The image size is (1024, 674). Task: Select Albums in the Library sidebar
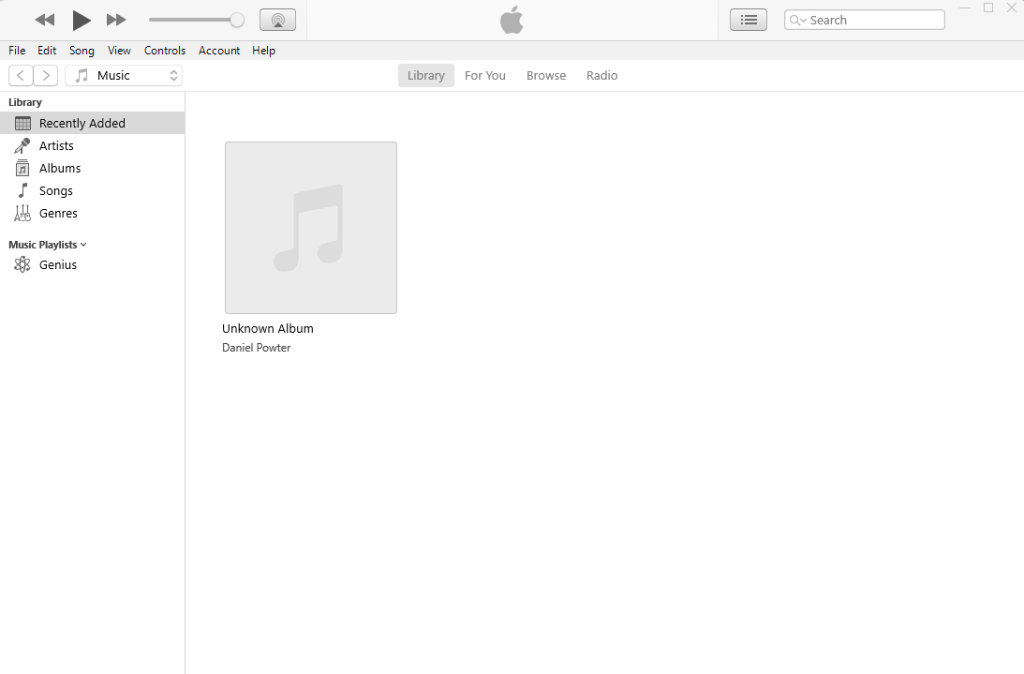tap(59, 168)
